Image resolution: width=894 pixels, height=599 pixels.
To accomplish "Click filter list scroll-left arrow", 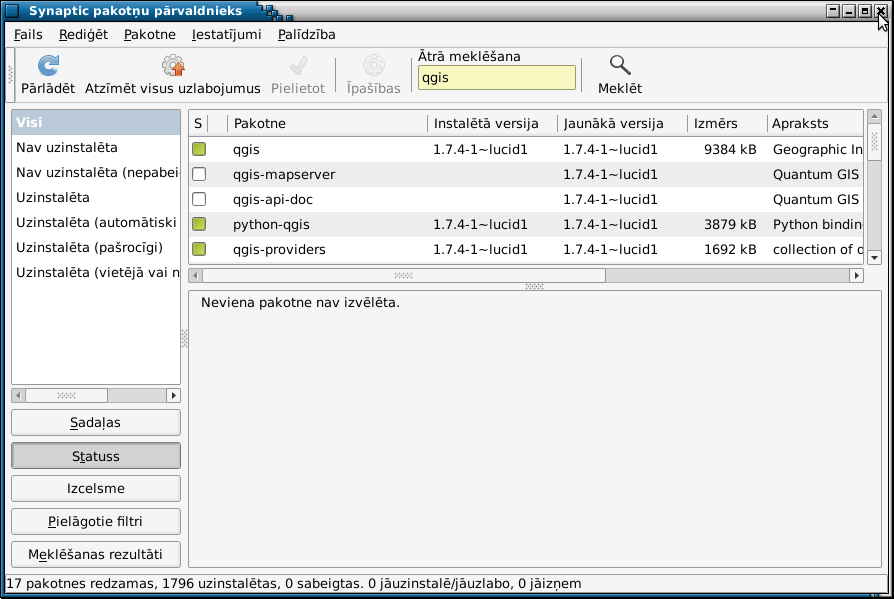I will tap(18, 395).
